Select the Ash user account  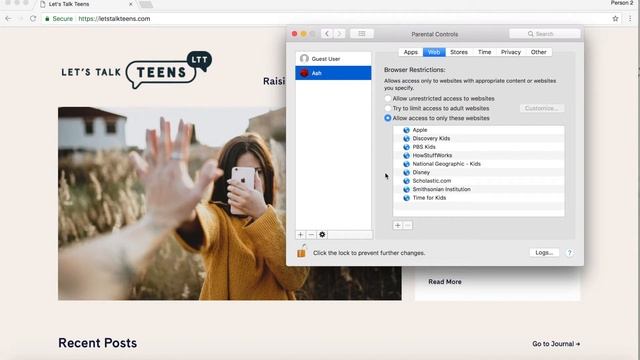click(x=333, y=73)
